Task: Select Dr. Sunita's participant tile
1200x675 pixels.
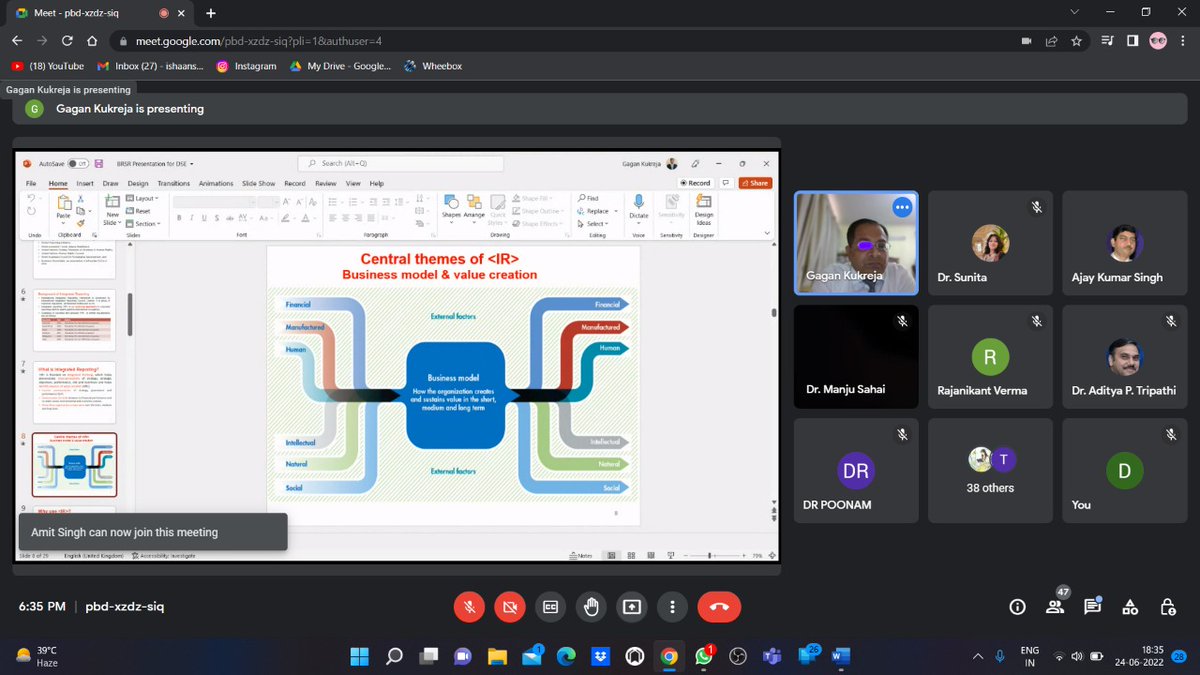Action: (x=990, y=243)
